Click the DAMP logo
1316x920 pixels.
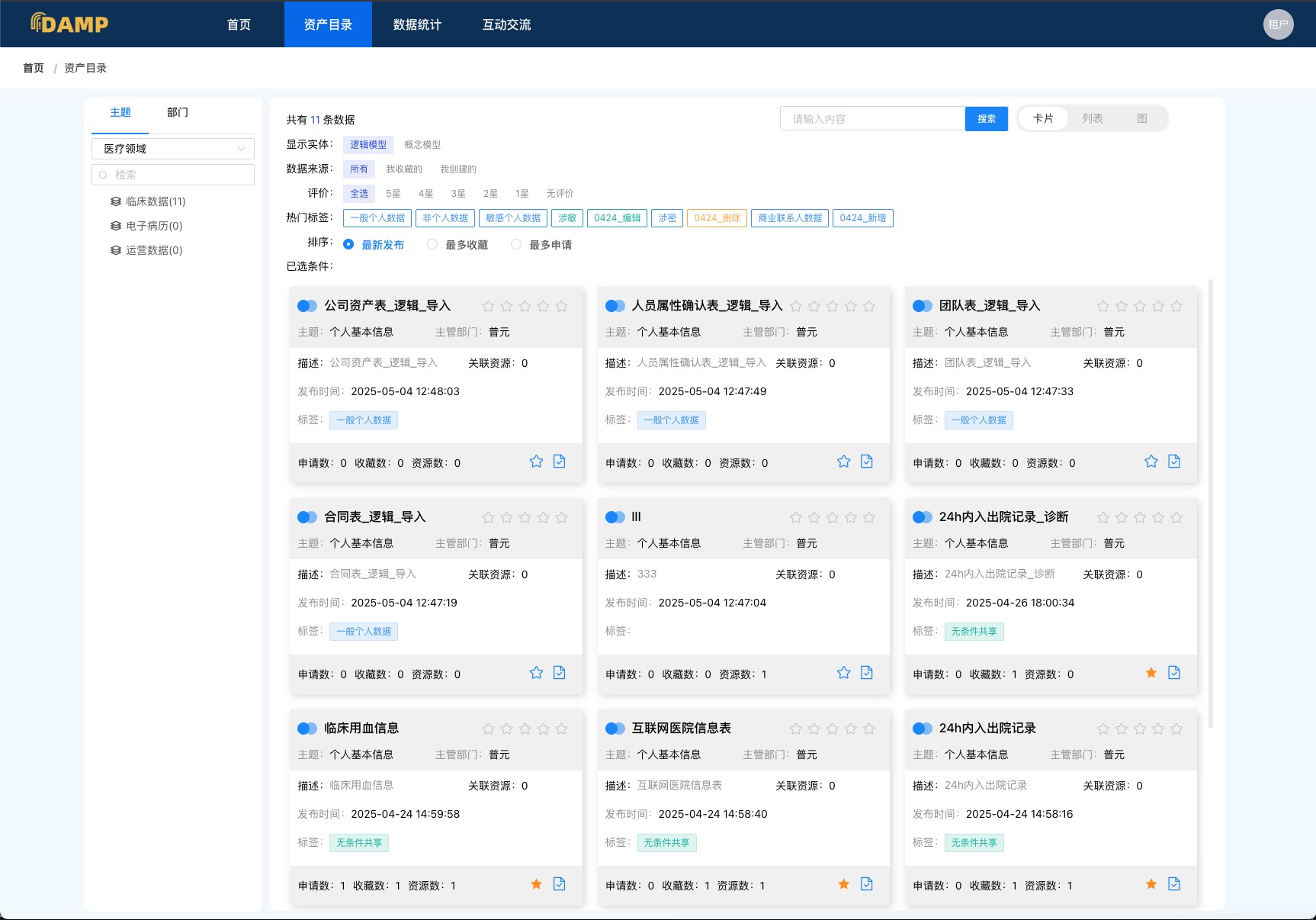point(68,23)
